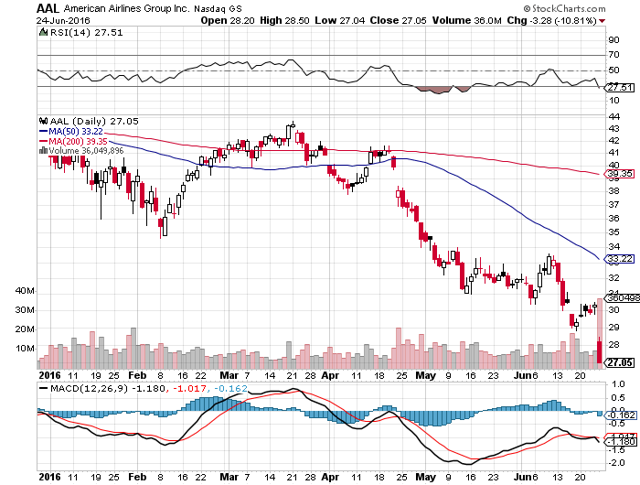The width and height of the screenshot is (640, 485).
Task: Click the "MACD(12,26,9) -1.180" legend label
Action: coord(107,388)
